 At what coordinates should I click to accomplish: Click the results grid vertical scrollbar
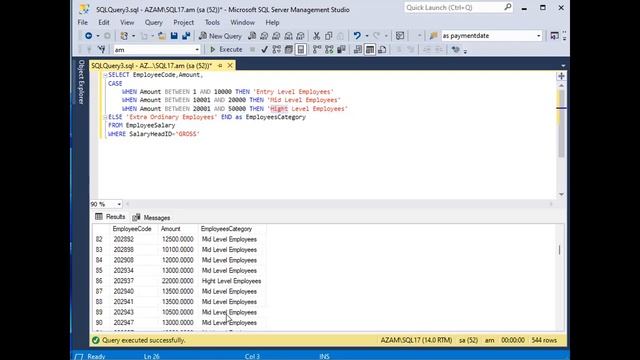pyautogui.click(x=560, y=249)
